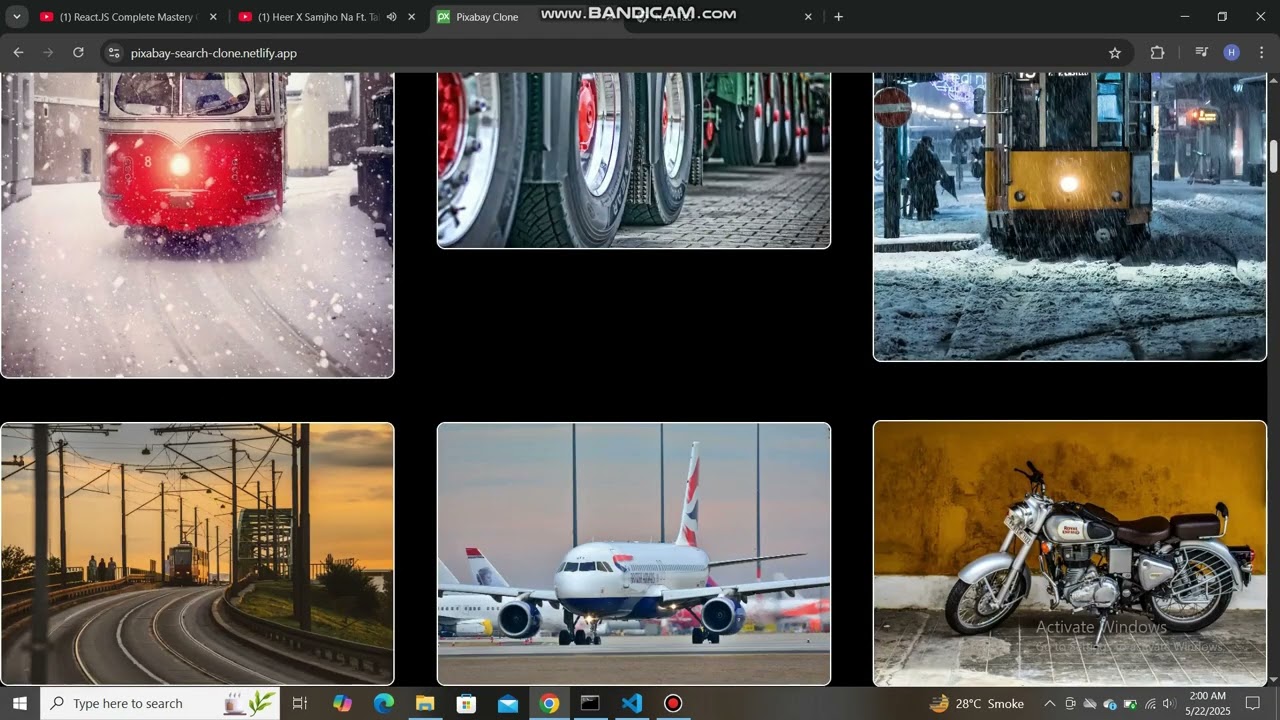Viewport: 1280px width, 720px height.
Task: Open the Wi-Fi network tray icon
Action: pos(1150,703)
